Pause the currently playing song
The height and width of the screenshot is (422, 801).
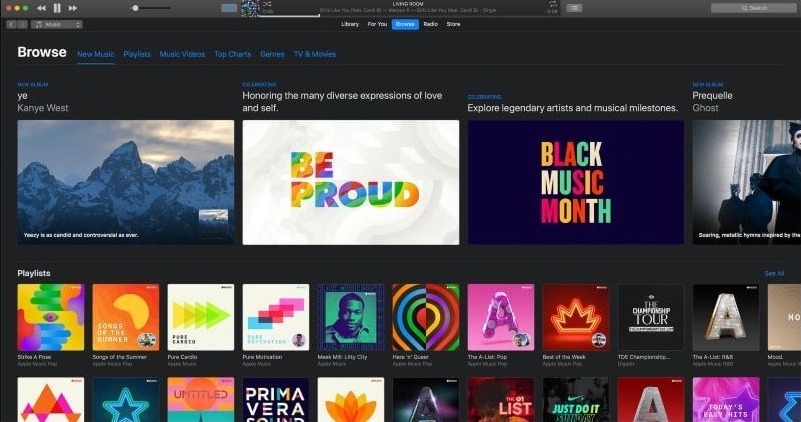(x=57, y=8)
